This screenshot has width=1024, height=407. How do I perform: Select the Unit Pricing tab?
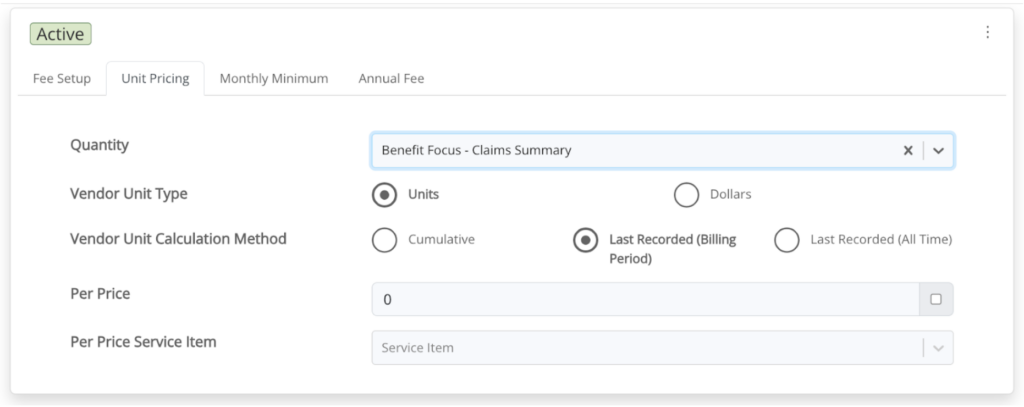pos(155,79)
